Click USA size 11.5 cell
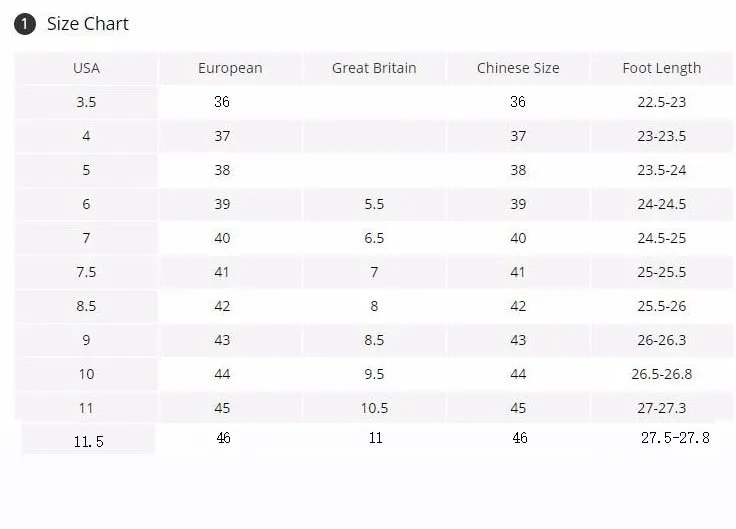 [88, 441]
